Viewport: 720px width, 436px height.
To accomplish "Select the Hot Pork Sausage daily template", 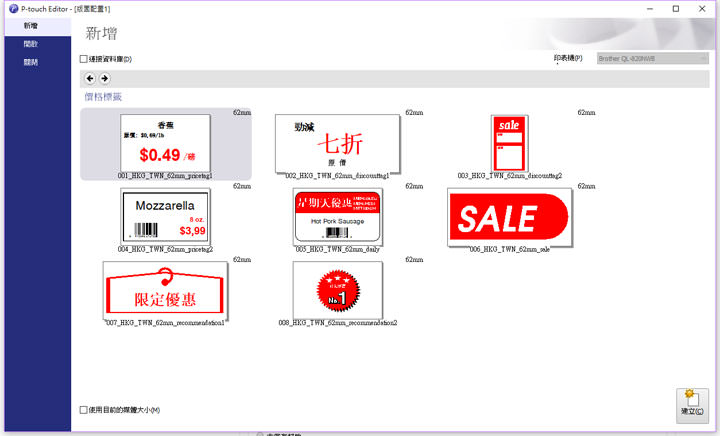I will click(x=338, y=216).
